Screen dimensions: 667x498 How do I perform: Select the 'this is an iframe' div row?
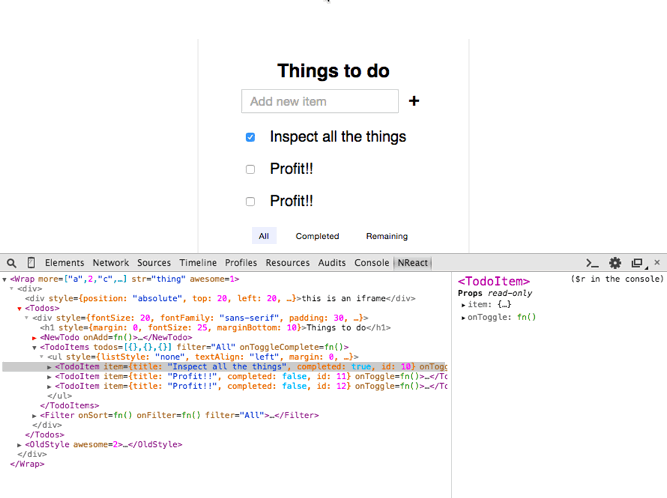click(220, 299)
